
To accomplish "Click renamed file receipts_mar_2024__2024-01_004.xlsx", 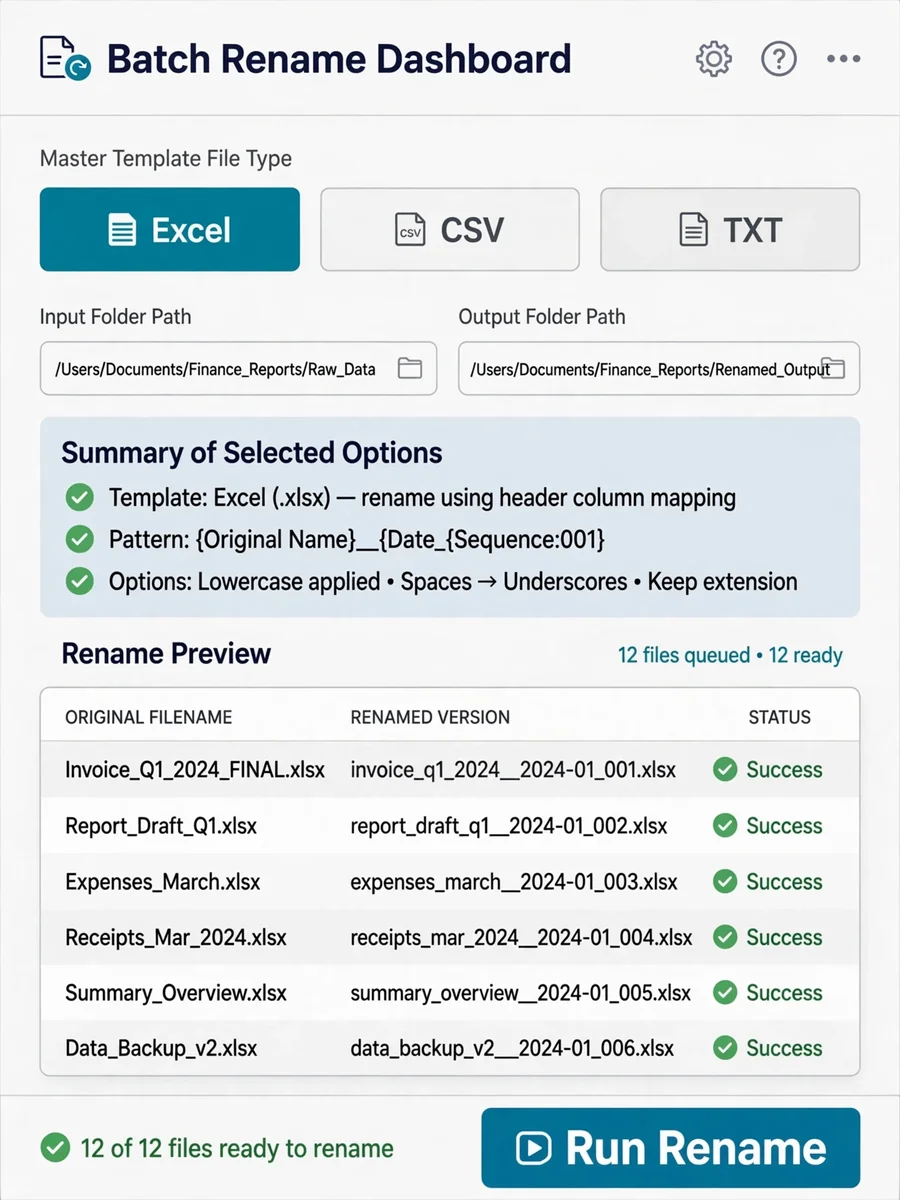I will click(521, 938).
